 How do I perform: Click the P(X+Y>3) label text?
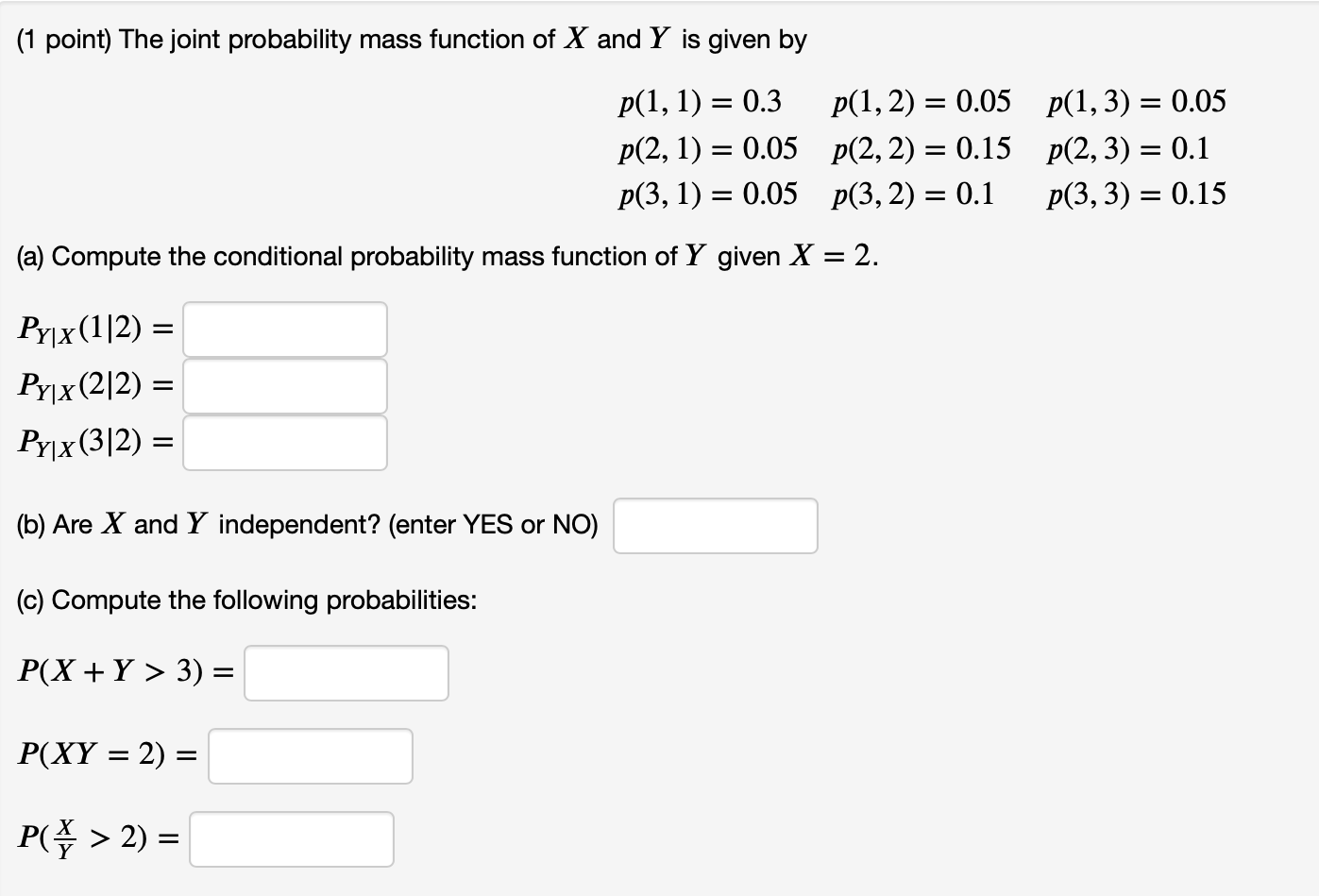123,672
